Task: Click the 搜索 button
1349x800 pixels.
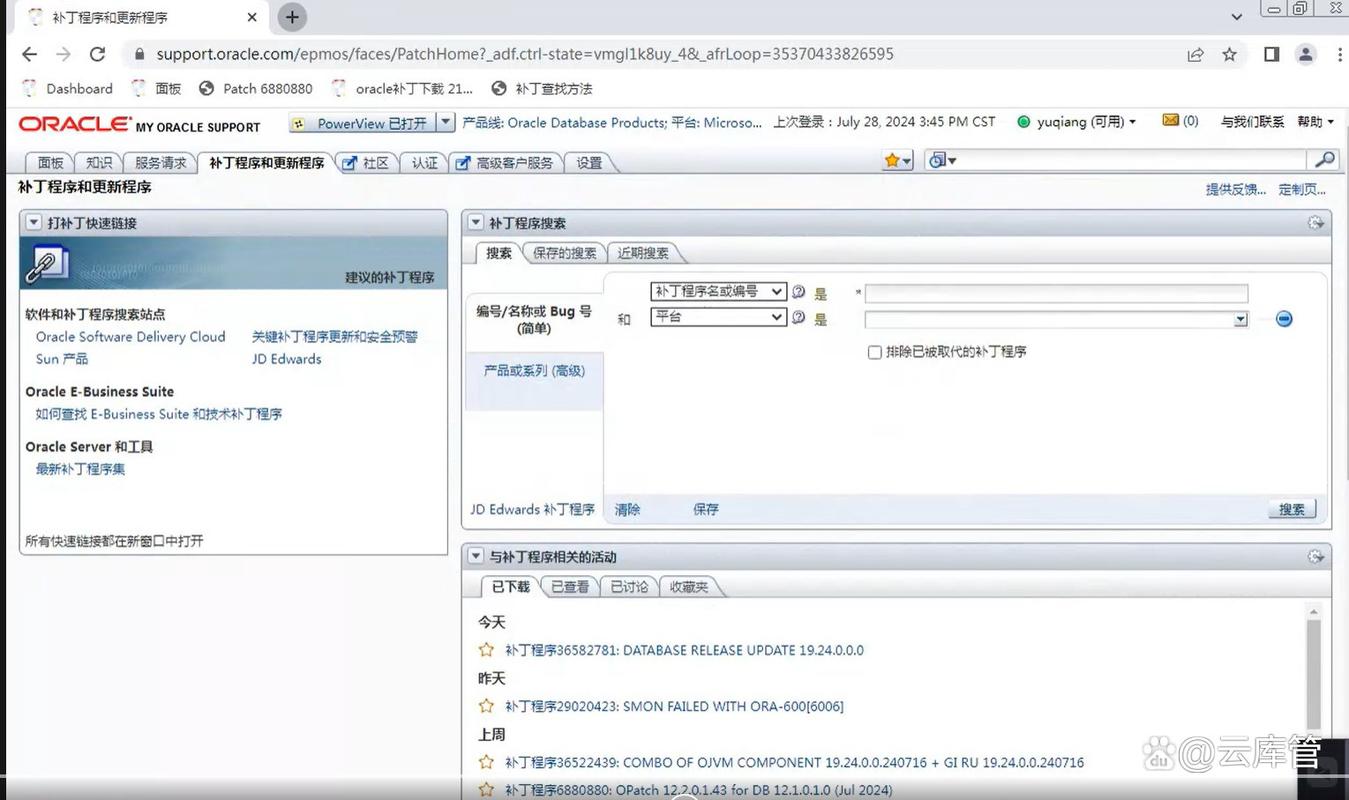Action: [x=1292, y=509]
